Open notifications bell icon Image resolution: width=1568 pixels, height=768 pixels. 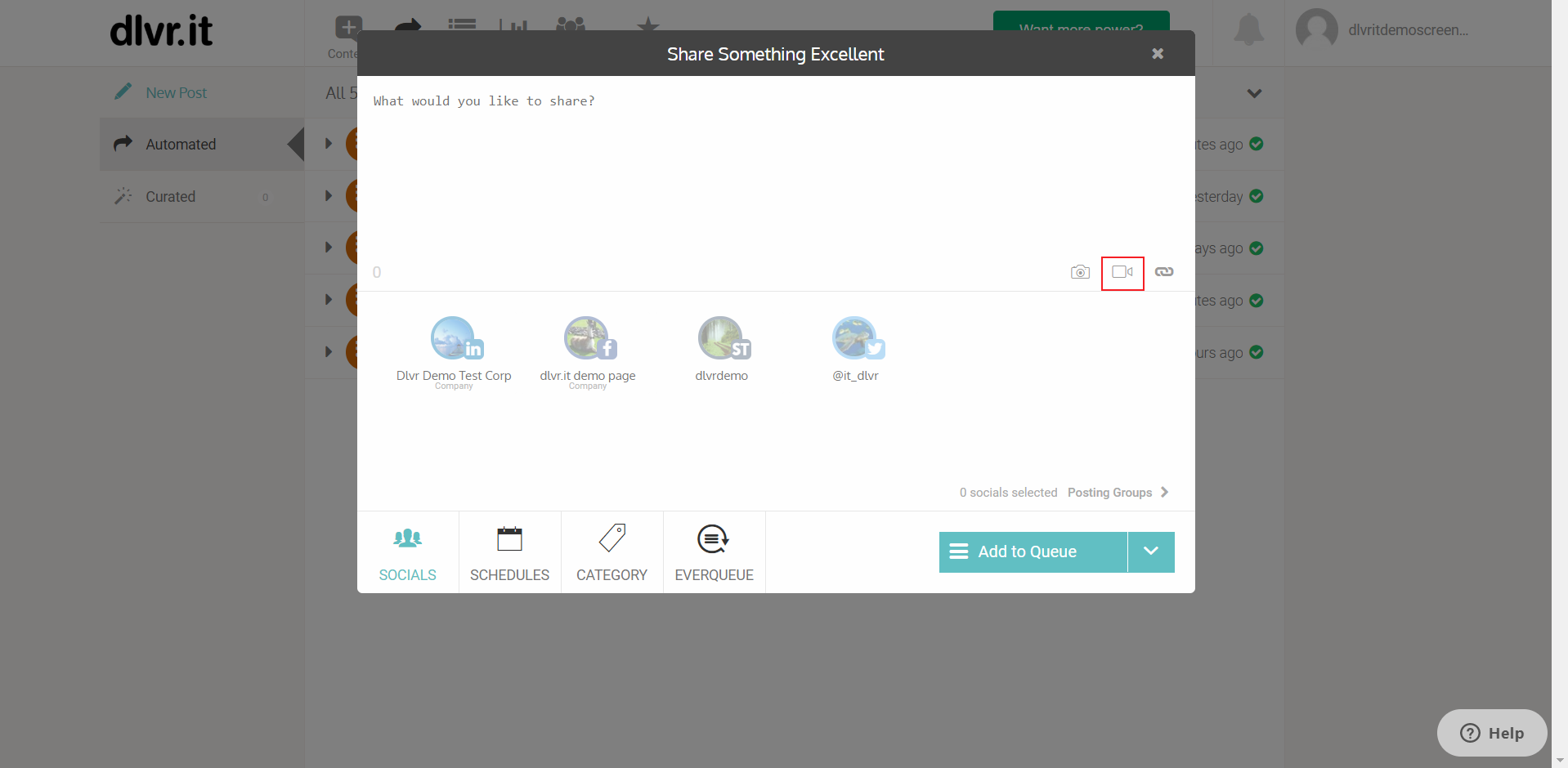click(x=1248, y=30)
